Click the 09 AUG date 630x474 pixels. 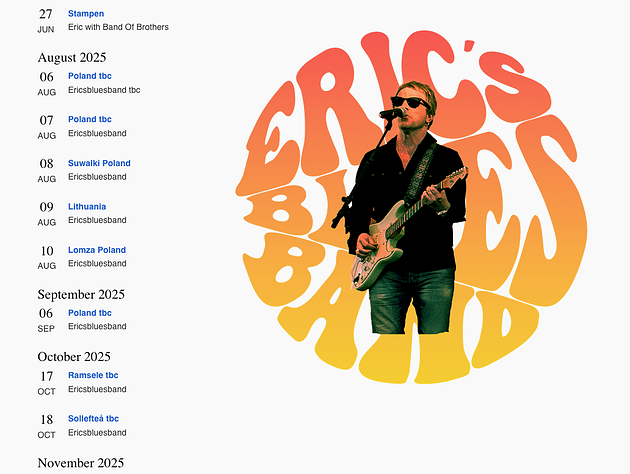[47, 214]
